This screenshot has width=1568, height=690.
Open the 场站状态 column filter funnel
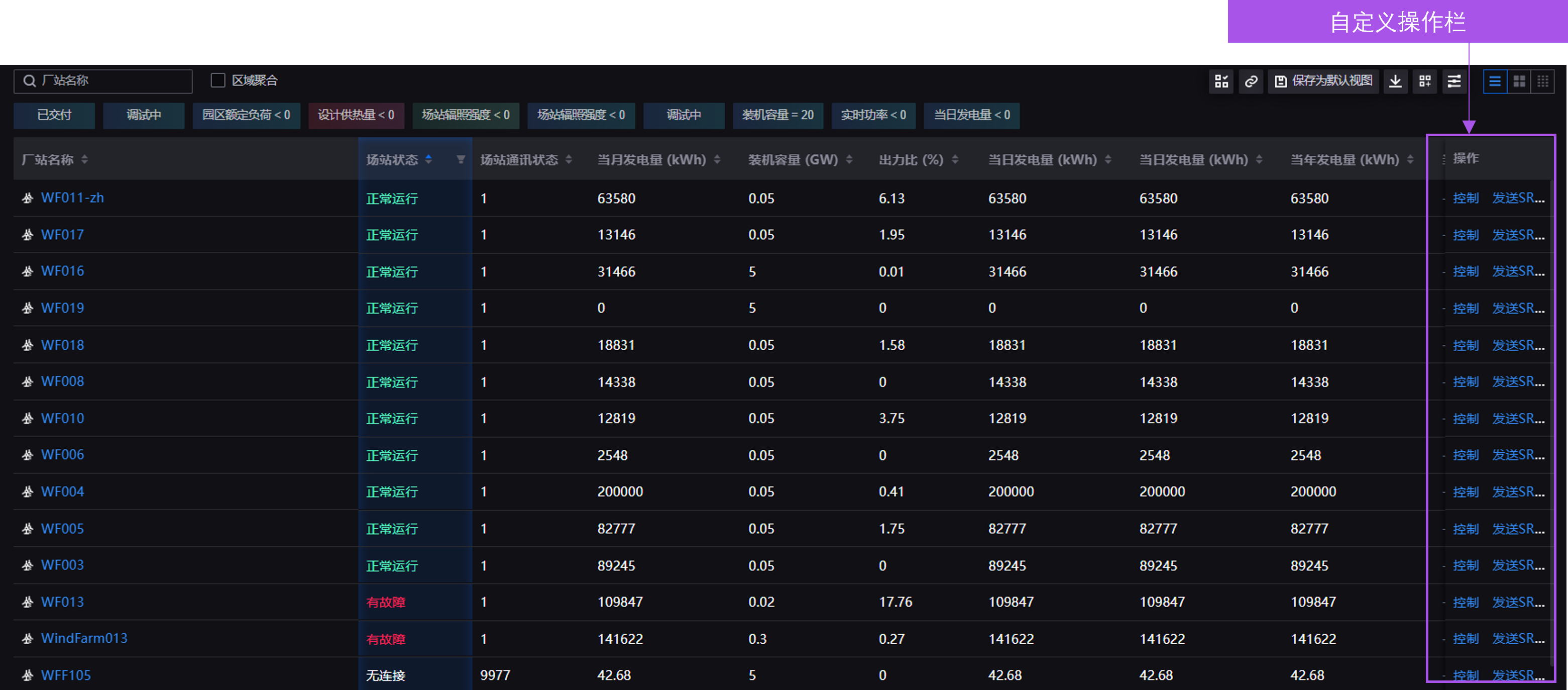coord(461,159)
